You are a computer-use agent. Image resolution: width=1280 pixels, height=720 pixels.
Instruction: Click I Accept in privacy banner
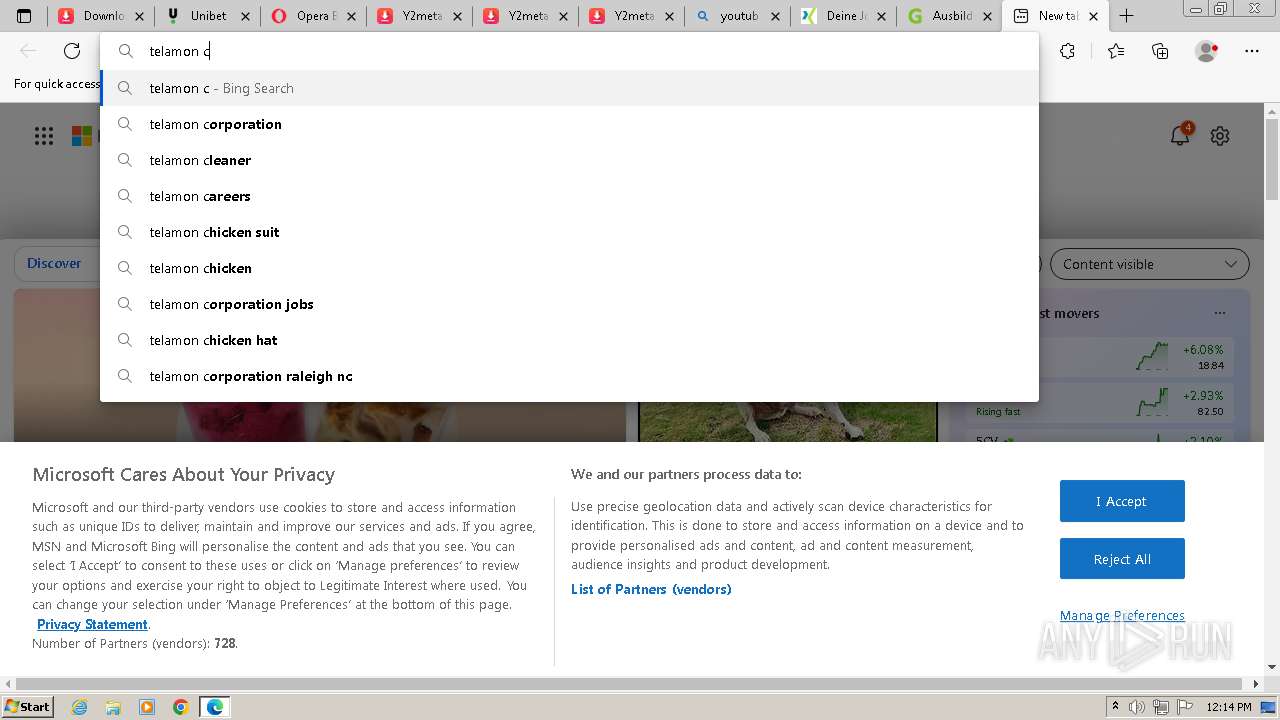click(1122, 501)
